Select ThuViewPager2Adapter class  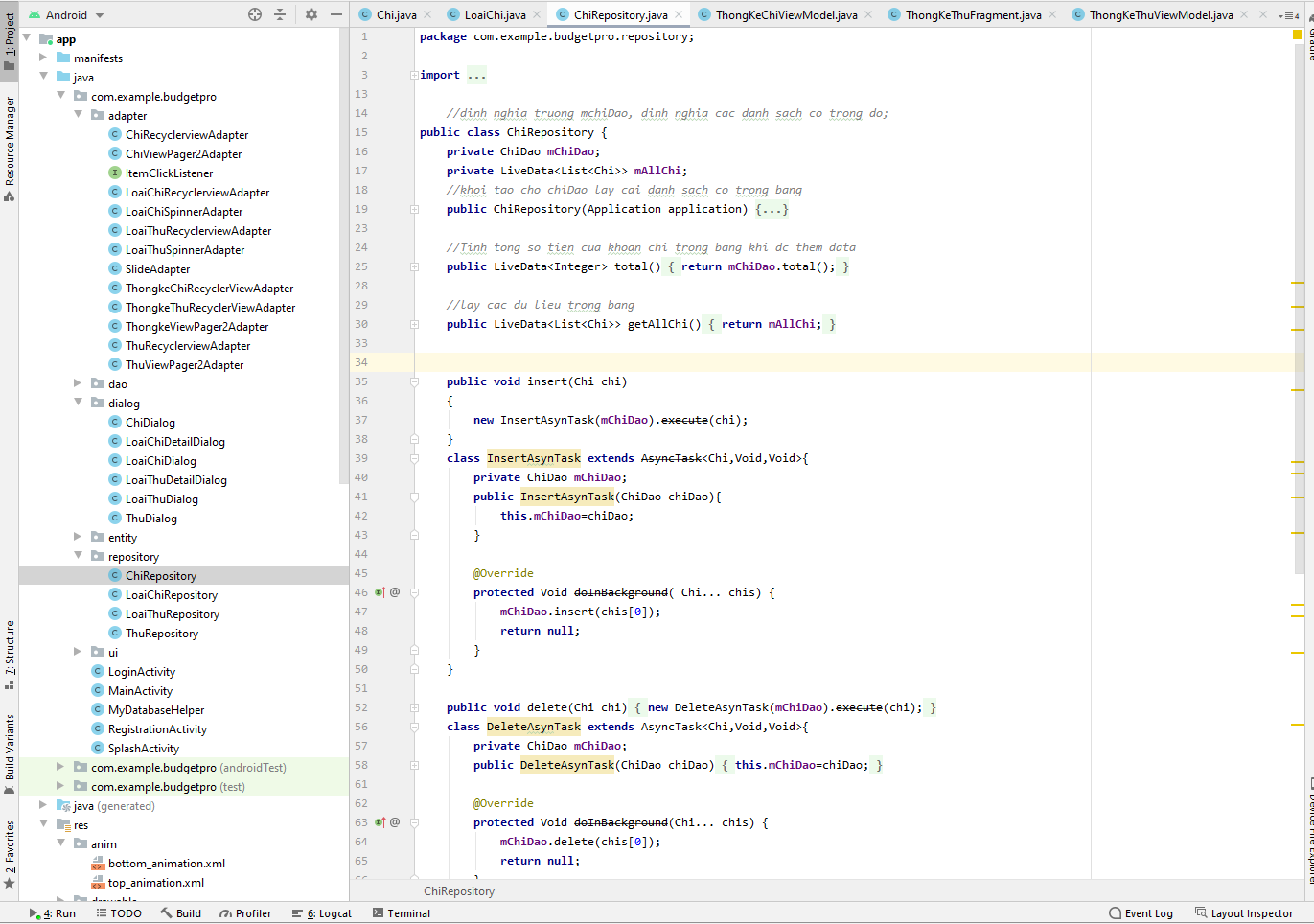pos(184,365)
